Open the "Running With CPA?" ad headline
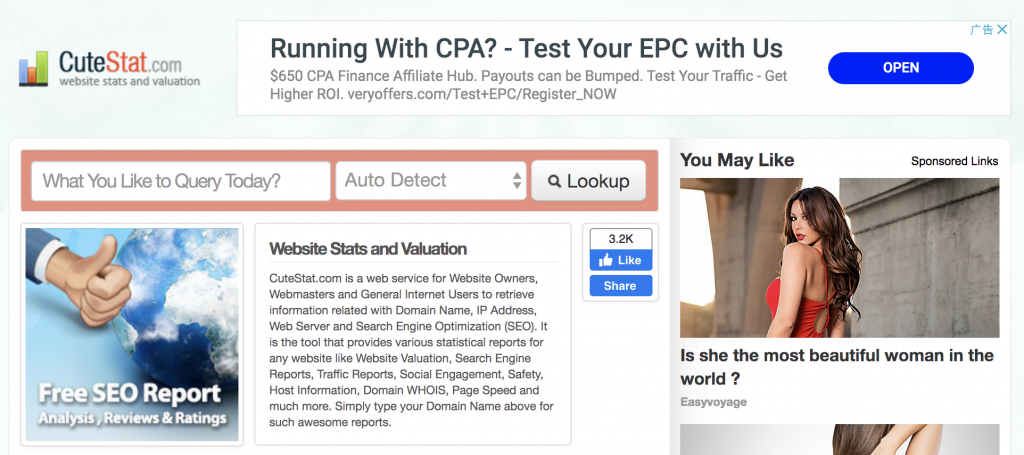This screenshot has width=1024, height=455. click(x=526, y=48)
